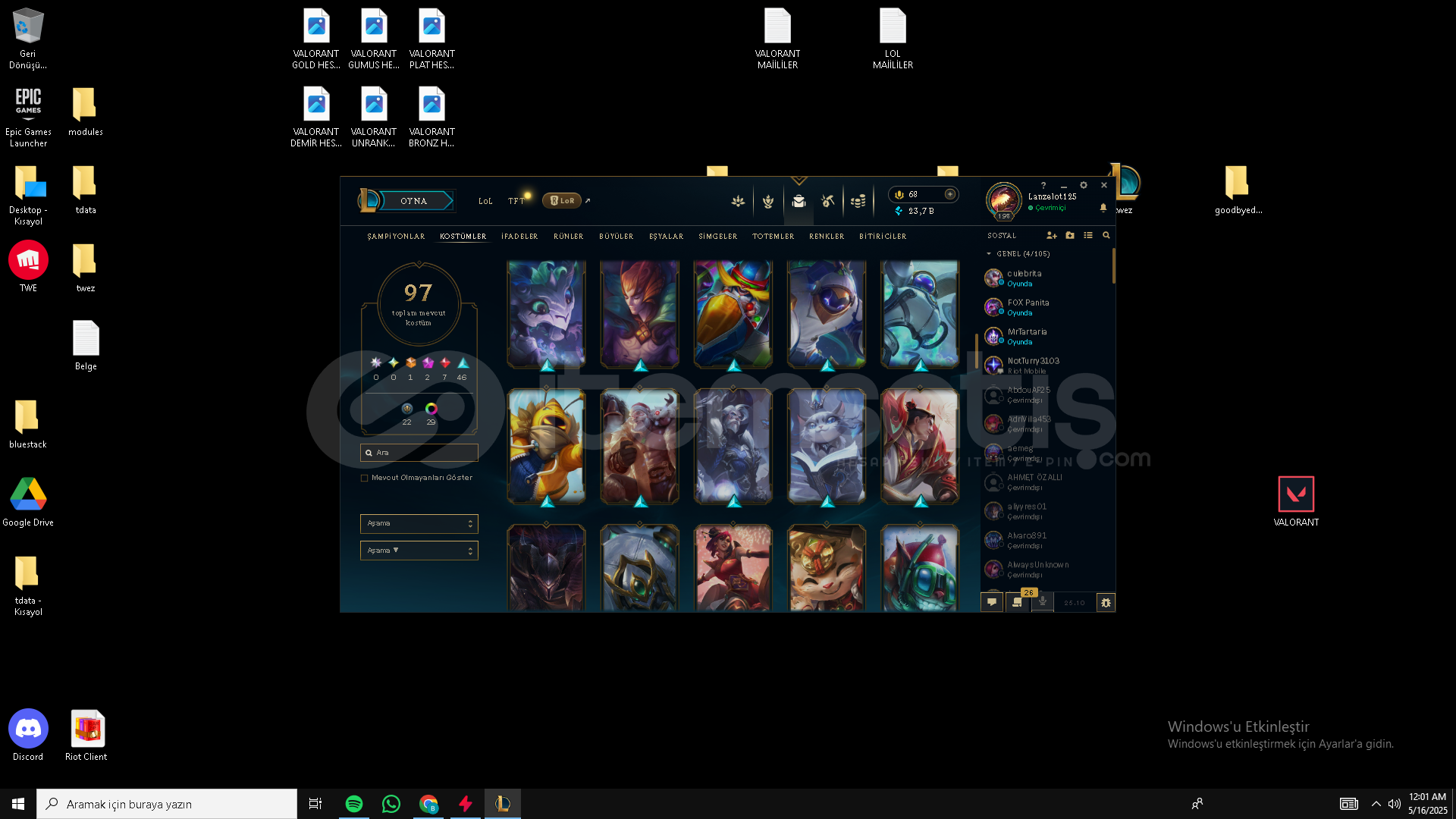Open Spotify from the taskbar

point(353,804)
